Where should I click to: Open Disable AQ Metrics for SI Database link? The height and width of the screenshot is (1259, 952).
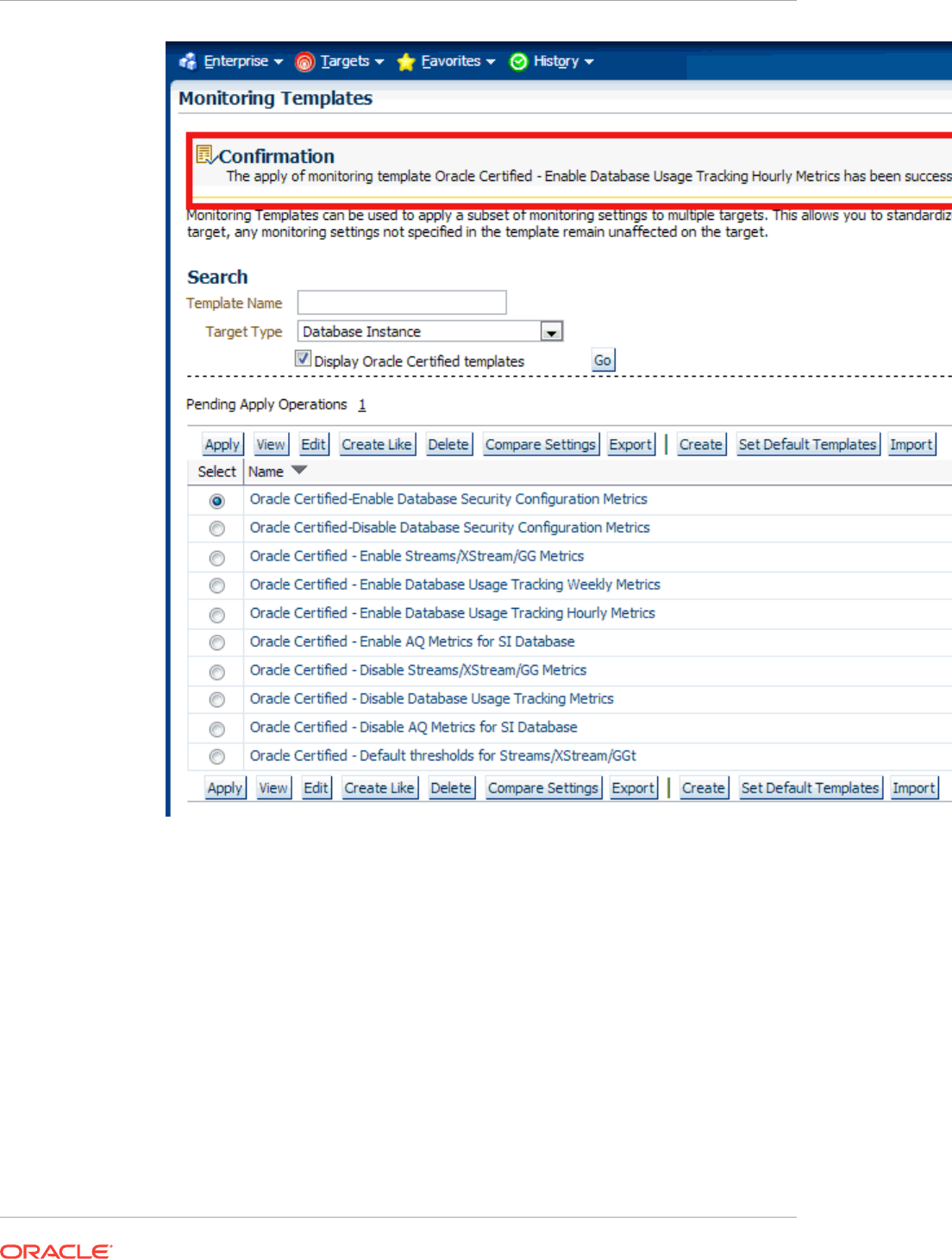click(414, 726)
